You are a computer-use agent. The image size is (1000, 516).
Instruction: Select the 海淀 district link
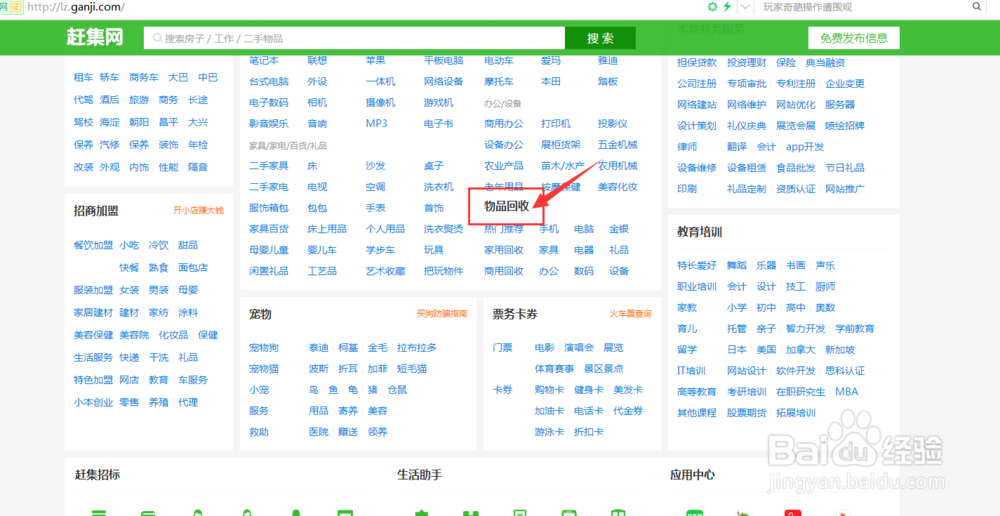[109, 122]
